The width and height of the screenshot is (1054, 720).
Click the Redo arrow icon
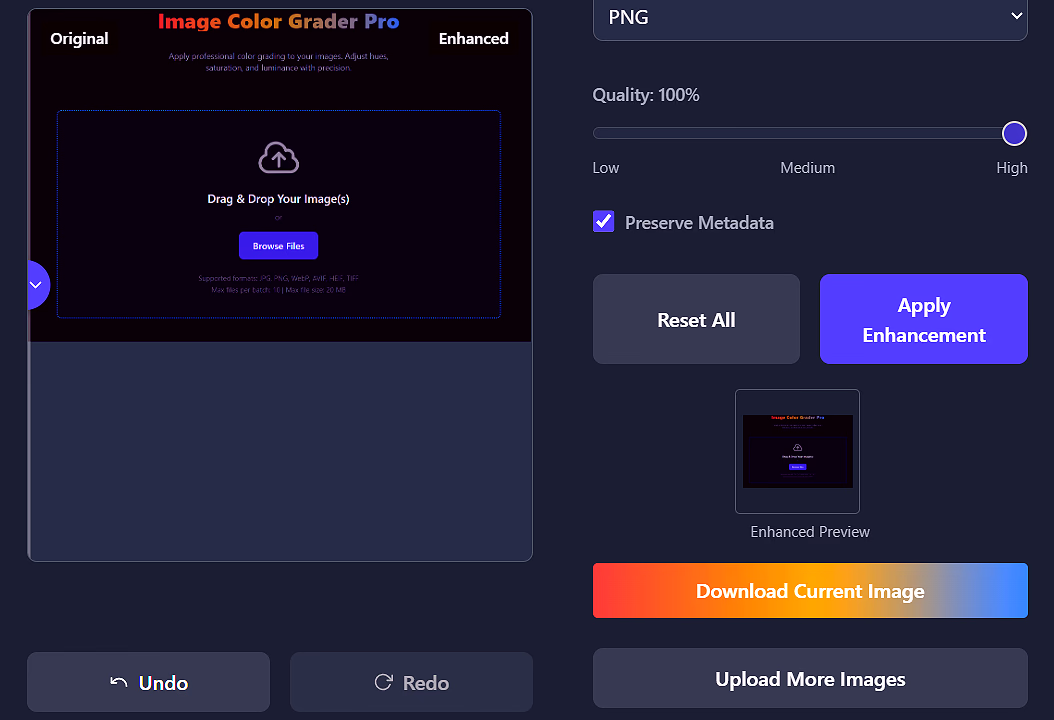coord(382,683)
